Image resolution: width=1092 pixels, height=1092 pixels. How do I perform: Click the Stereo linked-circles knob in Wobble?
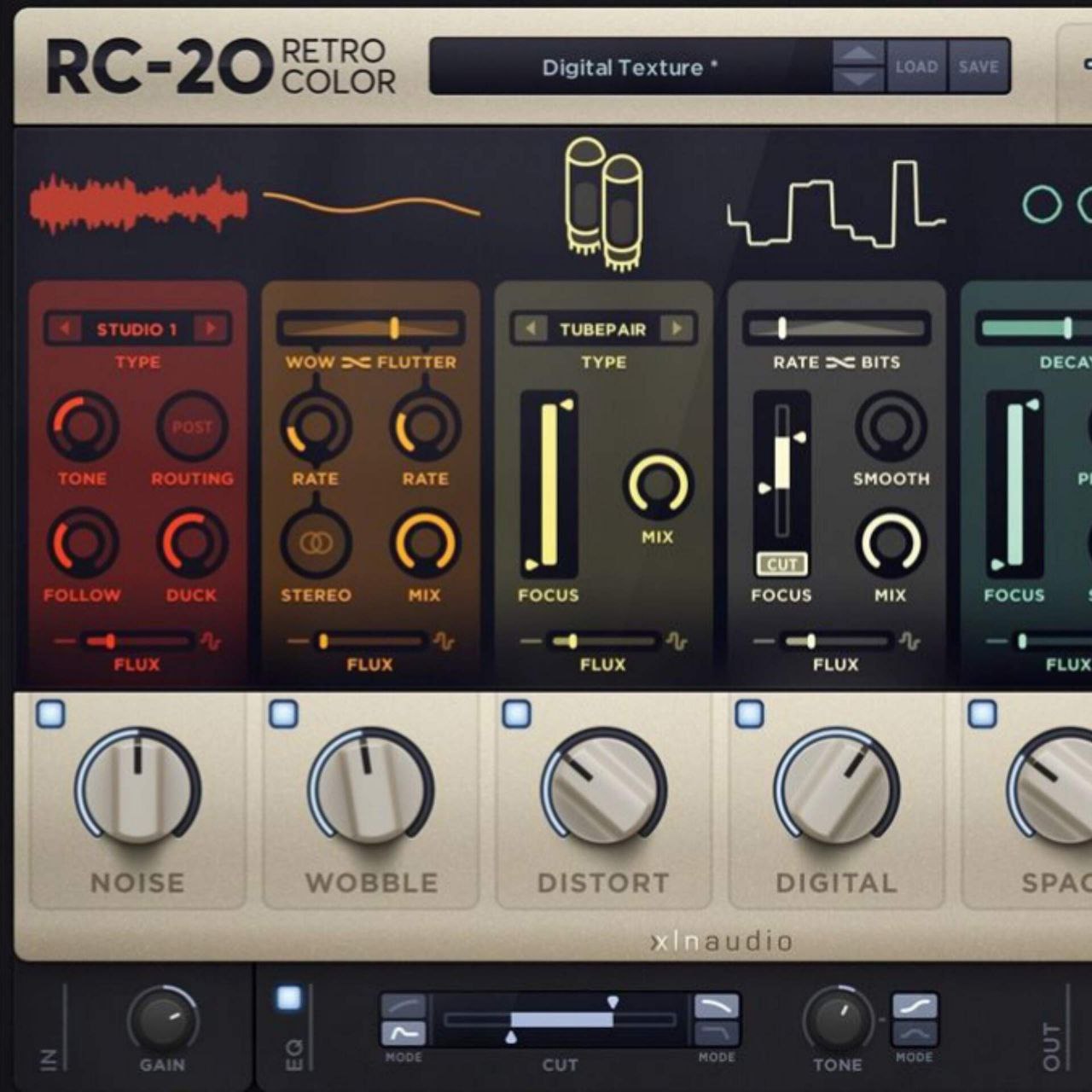pyautogui.click(x=316, y=543)
